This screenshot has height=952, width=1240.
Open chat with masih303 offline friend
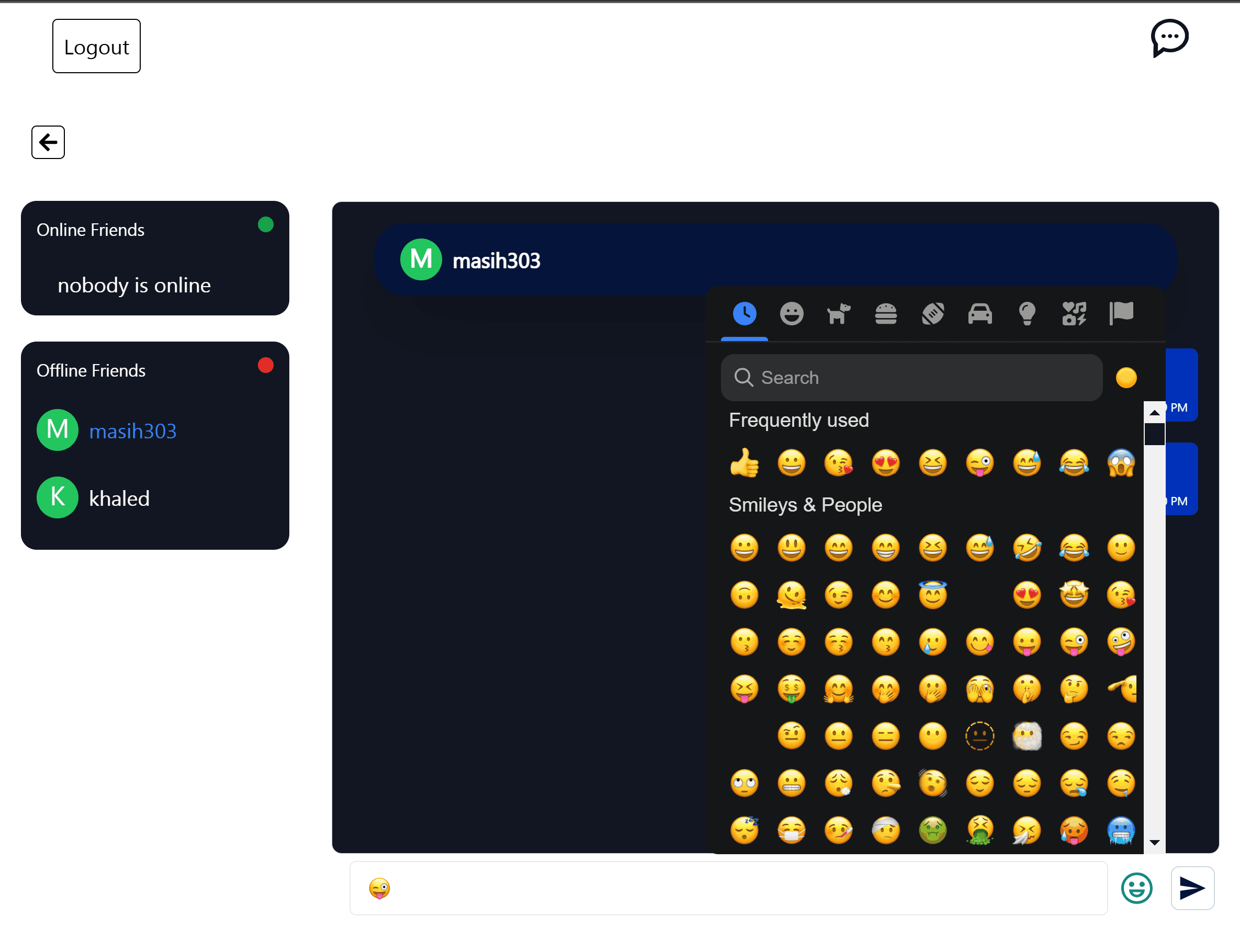click(133, 430)
